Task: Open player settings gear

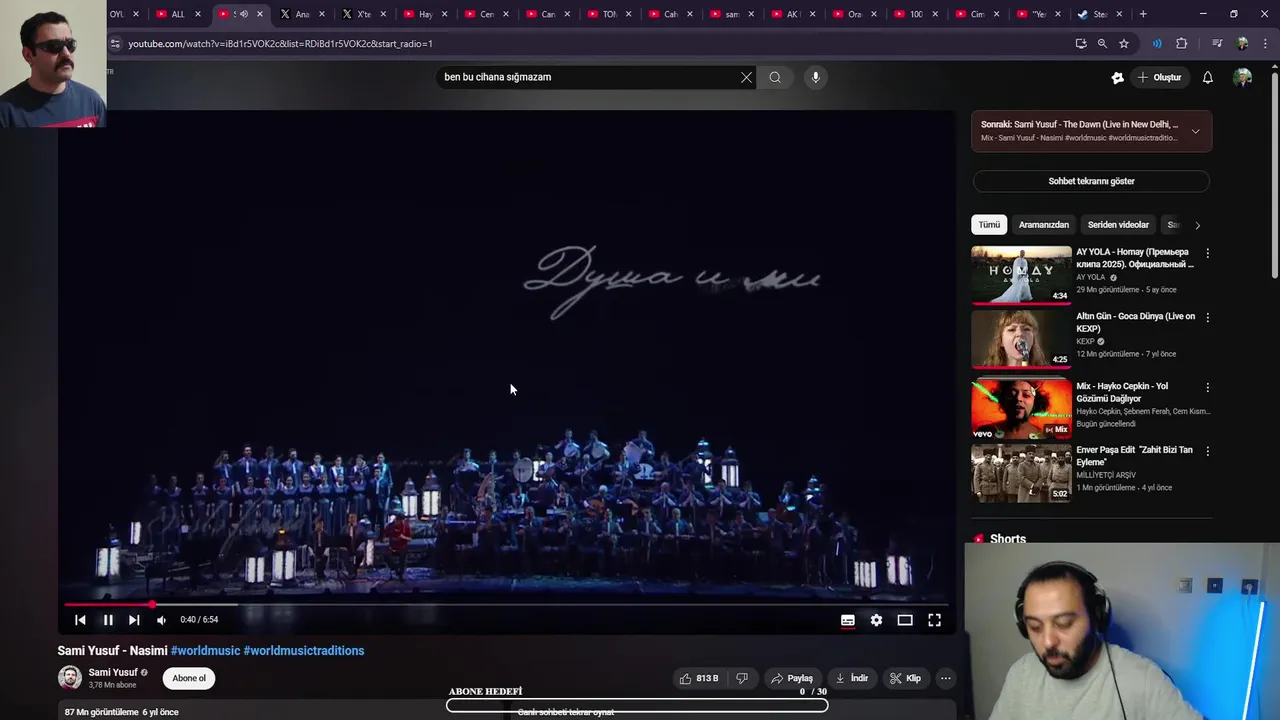Action: coord(876,620)
